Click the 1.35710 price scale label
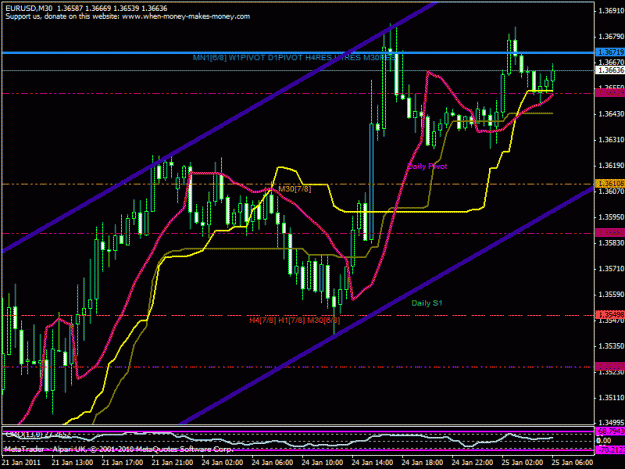This screenshot has width=625, height=469. click(611, 269)
